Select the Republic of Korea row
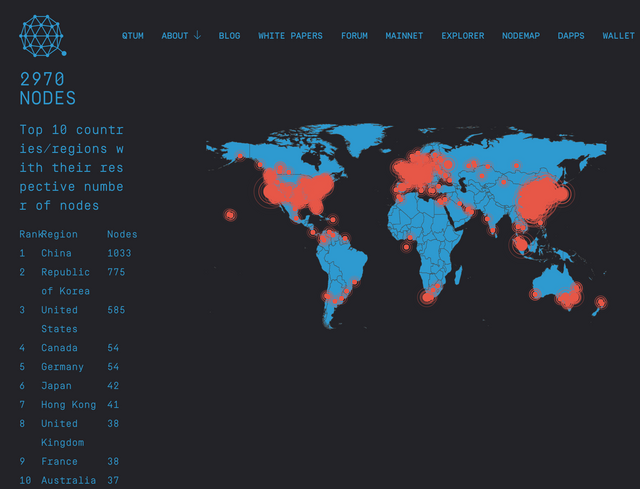 click(72, 281)
